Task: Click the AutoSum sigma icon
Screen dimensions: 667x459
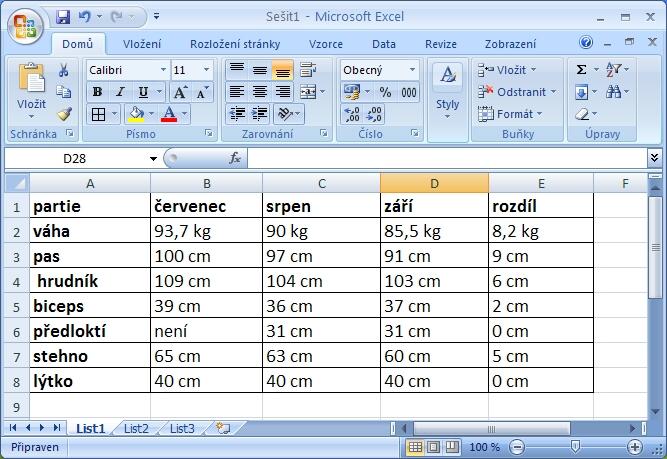Action: click(581, 70)
